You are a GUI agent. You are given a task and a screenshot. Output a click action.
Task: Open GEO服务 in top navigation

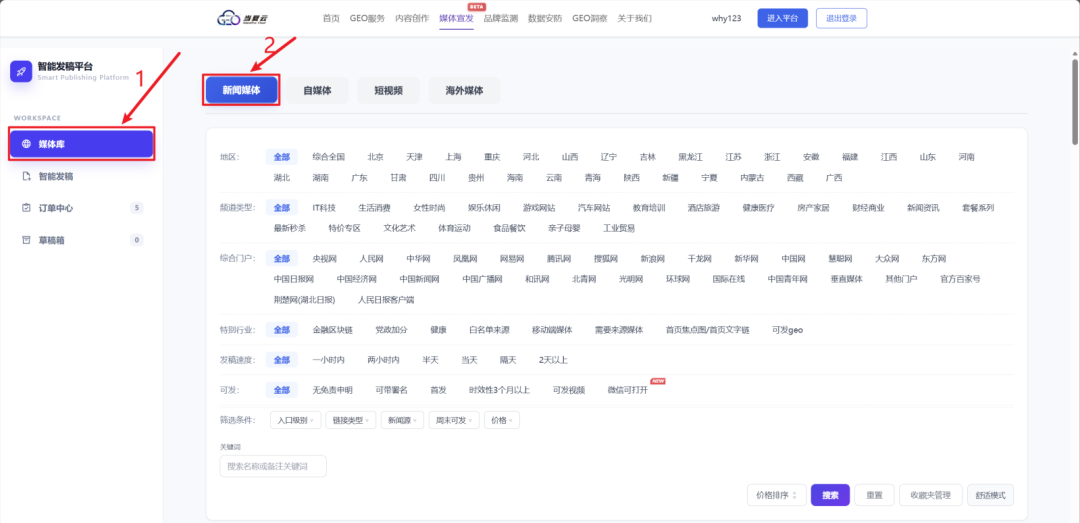tap(367, 19)
